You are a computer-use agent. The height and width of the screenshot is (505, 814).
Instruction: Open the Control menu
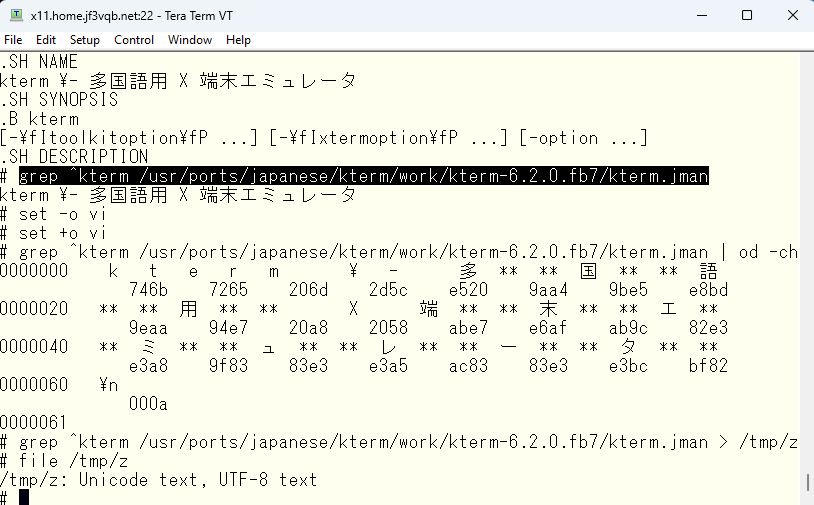click(x=134, y=40)
